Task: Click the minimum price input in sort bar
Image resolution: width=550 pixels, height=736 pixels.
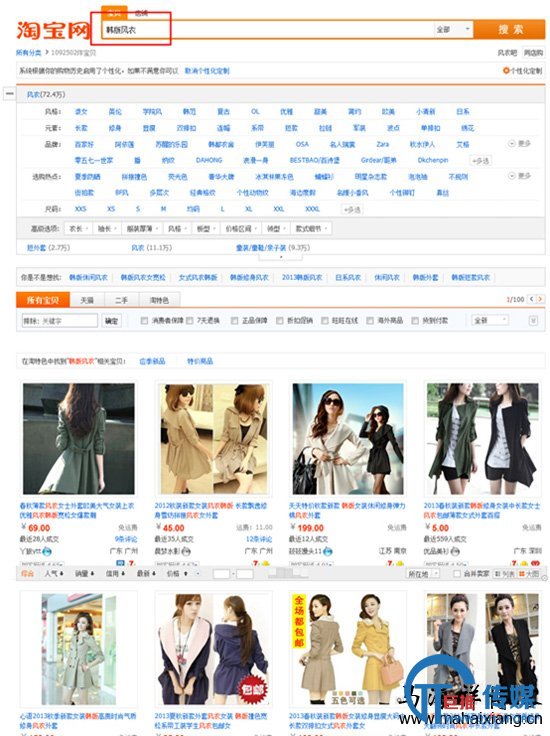Action: 222,574
